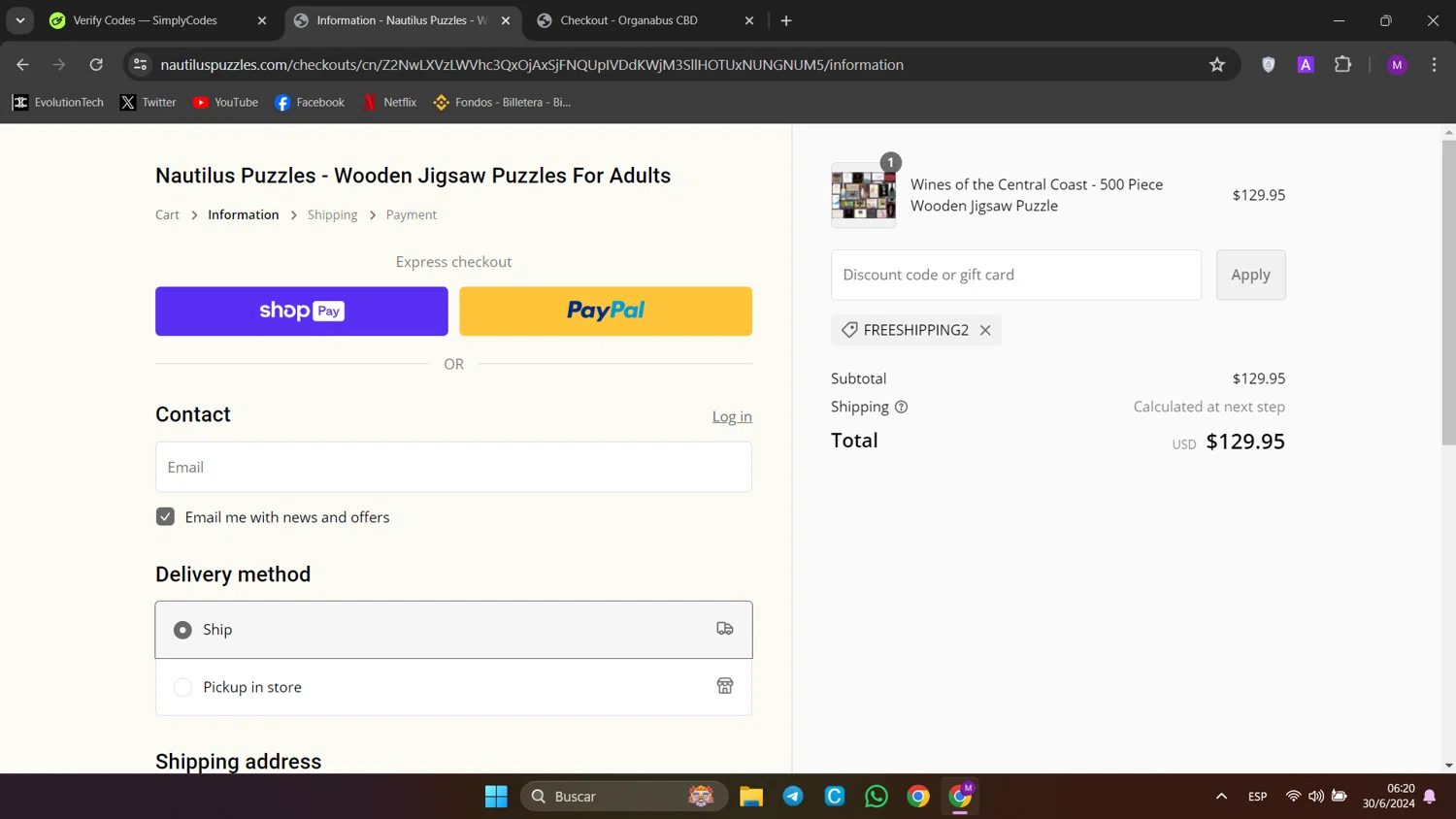Open the shield extension icon

pyautogui.click(x=1269, y=65)
